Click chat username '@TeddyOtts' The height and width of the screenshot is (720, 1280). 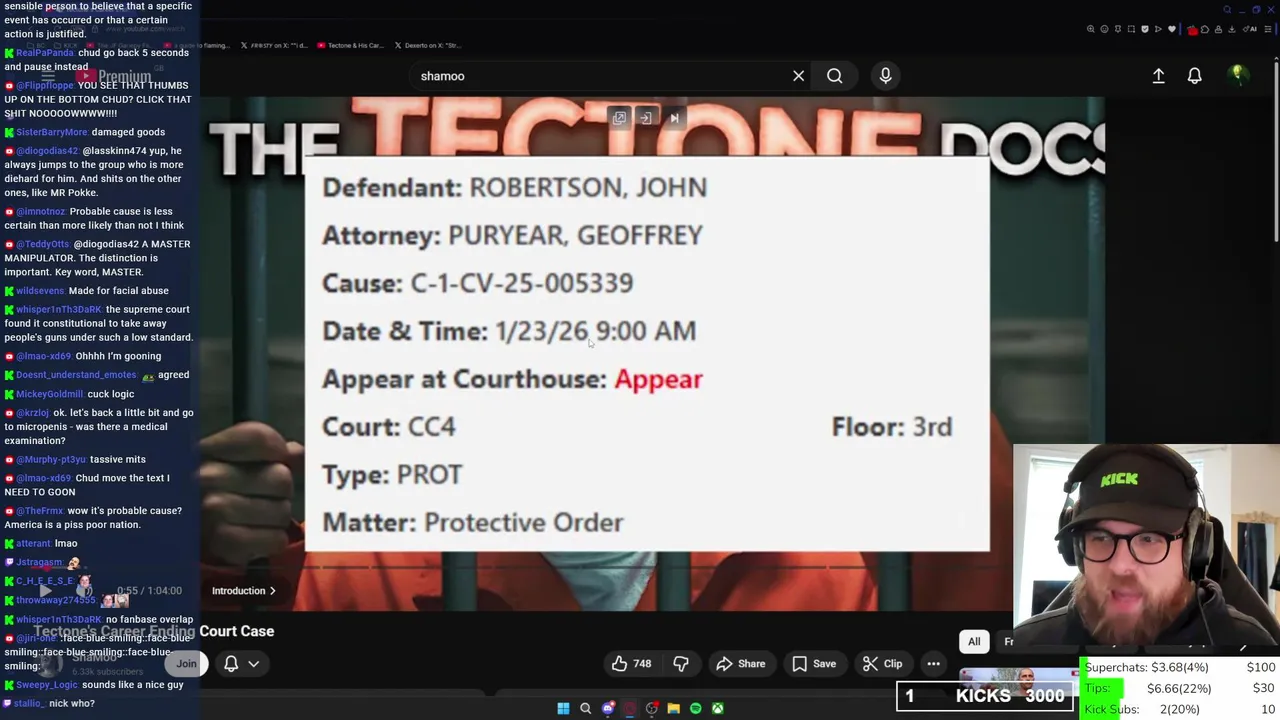coord(42,244)
